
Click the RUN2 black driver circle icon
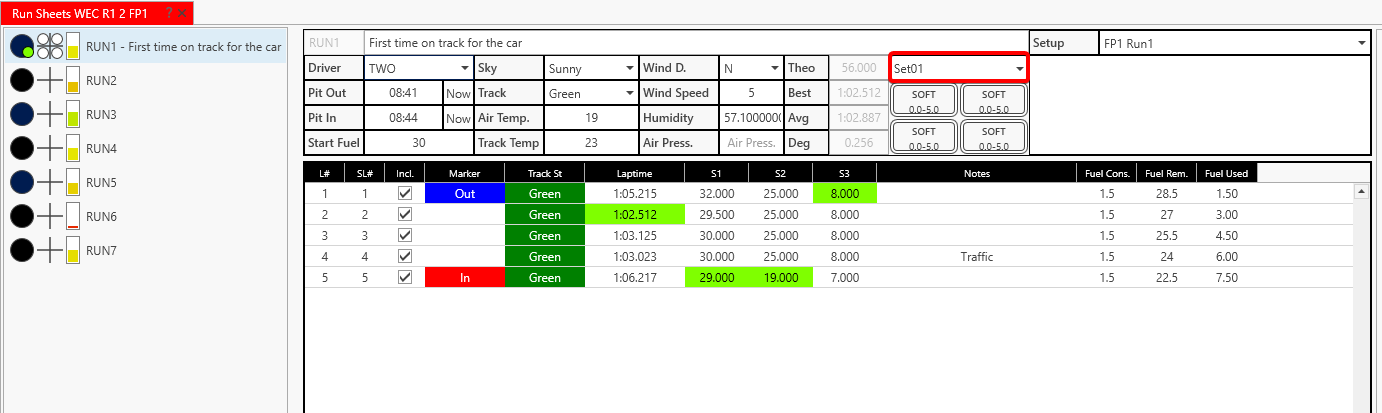[x=21, y=80]
